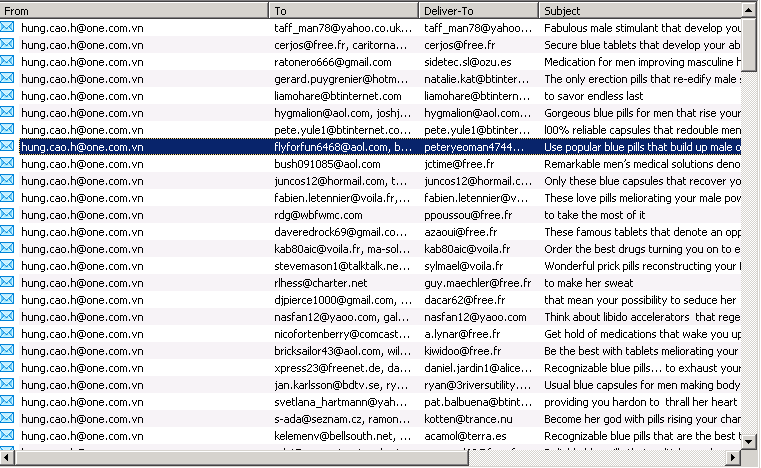
Task: Click envelope icon of pete.yule1@btinternet row
Action: [7, 129]
